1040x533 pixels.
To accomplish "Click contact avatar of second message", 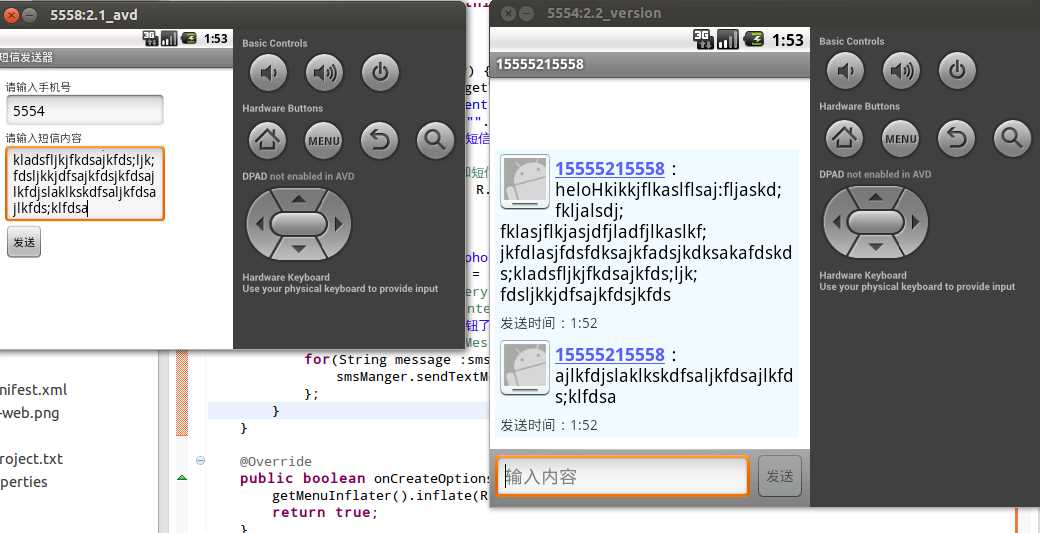I will (525, 367).
